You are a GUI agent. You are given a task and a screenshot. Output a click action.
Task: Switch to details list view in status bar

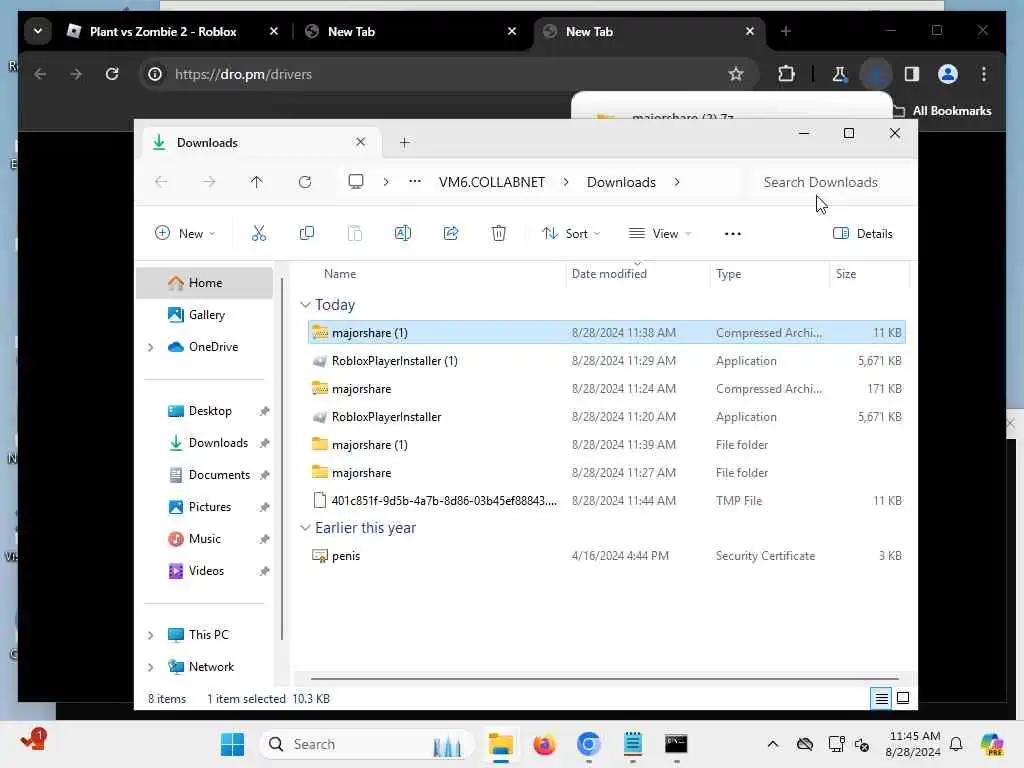click(882, 699)
